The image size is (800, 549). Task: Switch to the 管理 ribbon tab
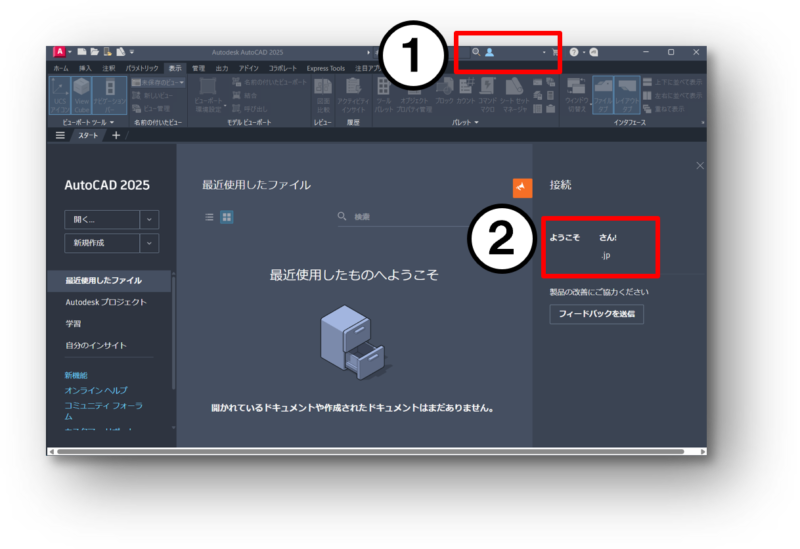198,68
